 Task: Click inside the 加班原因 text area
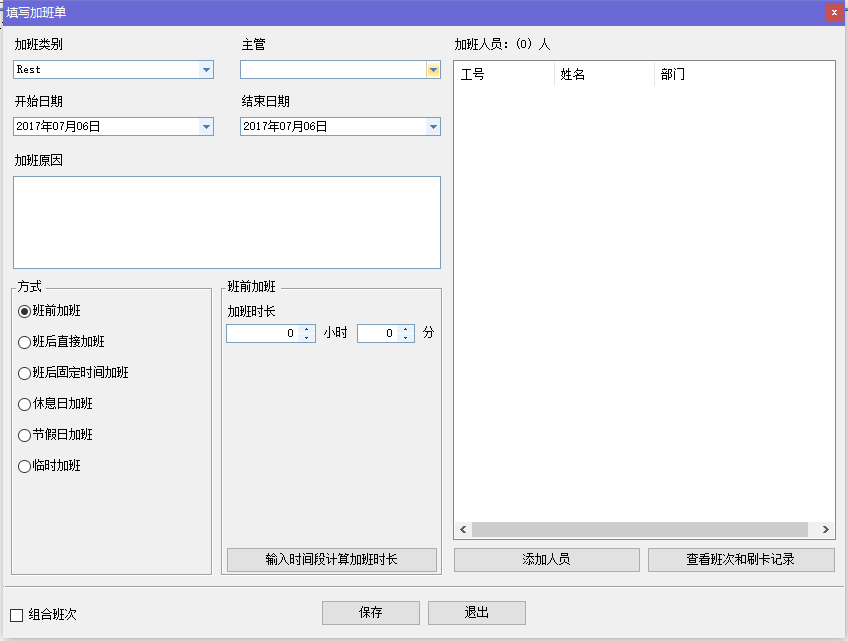point(227,222)
